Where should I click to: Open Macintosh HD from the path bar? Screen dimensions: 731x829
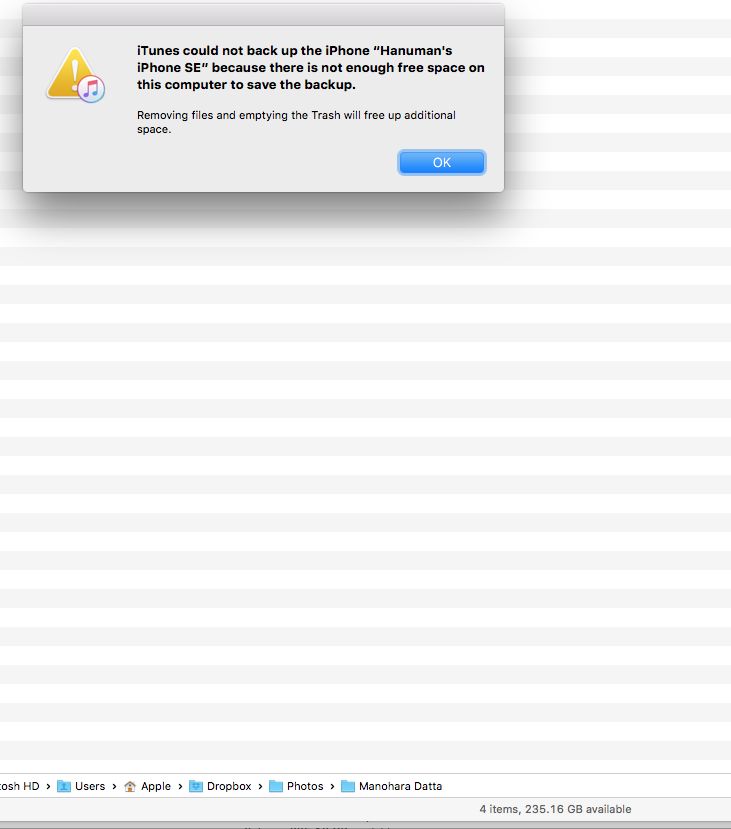tap(20, 786)
